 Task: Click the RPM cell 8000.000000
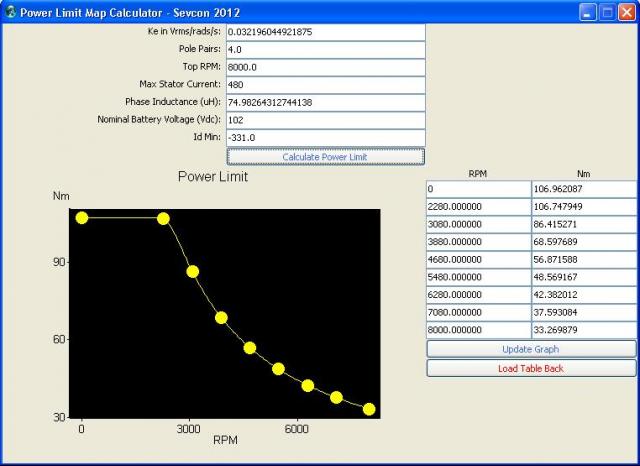pos(478,330)
